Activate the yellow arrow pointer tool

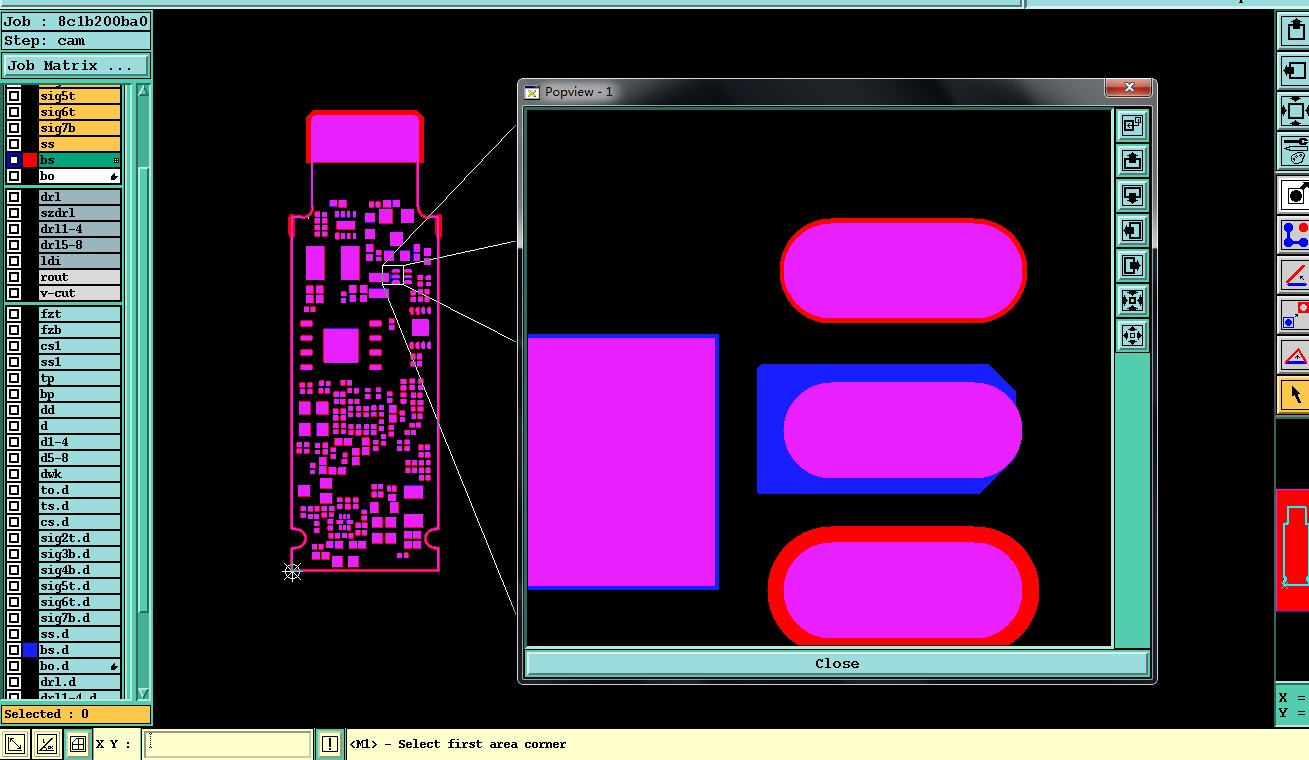pyautogui.click(x=1295, y=394)
